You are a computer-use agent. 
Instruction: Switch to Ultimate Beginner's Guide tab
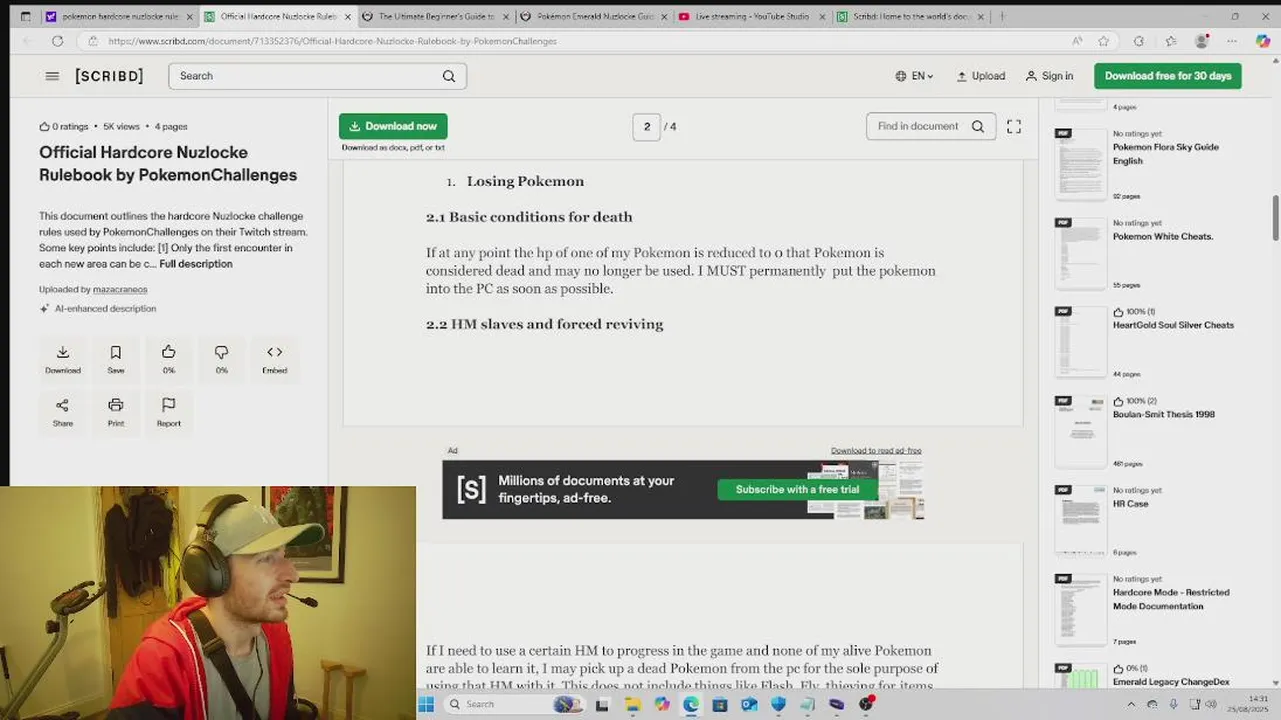(x=435, y=17)
